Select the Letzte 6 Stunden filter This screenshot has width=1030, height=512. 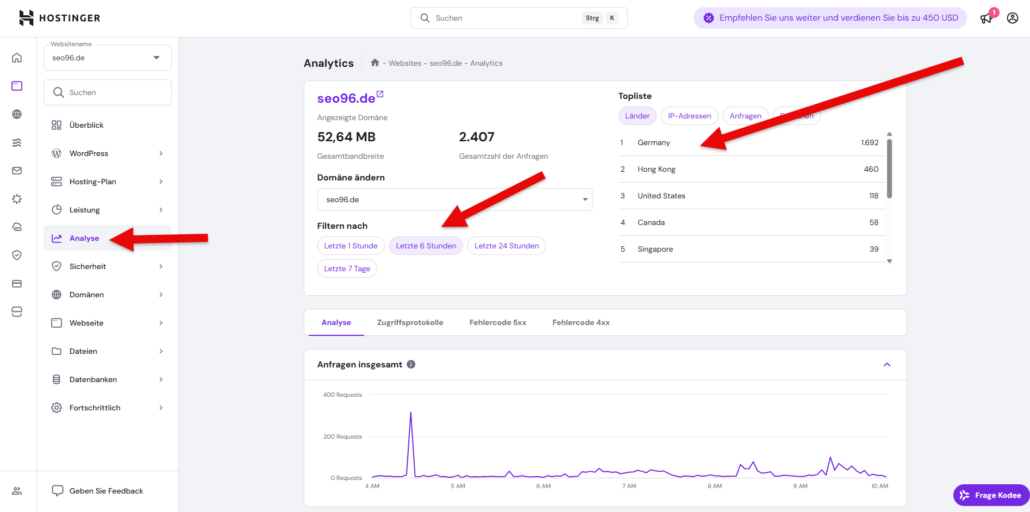point(426,246)
